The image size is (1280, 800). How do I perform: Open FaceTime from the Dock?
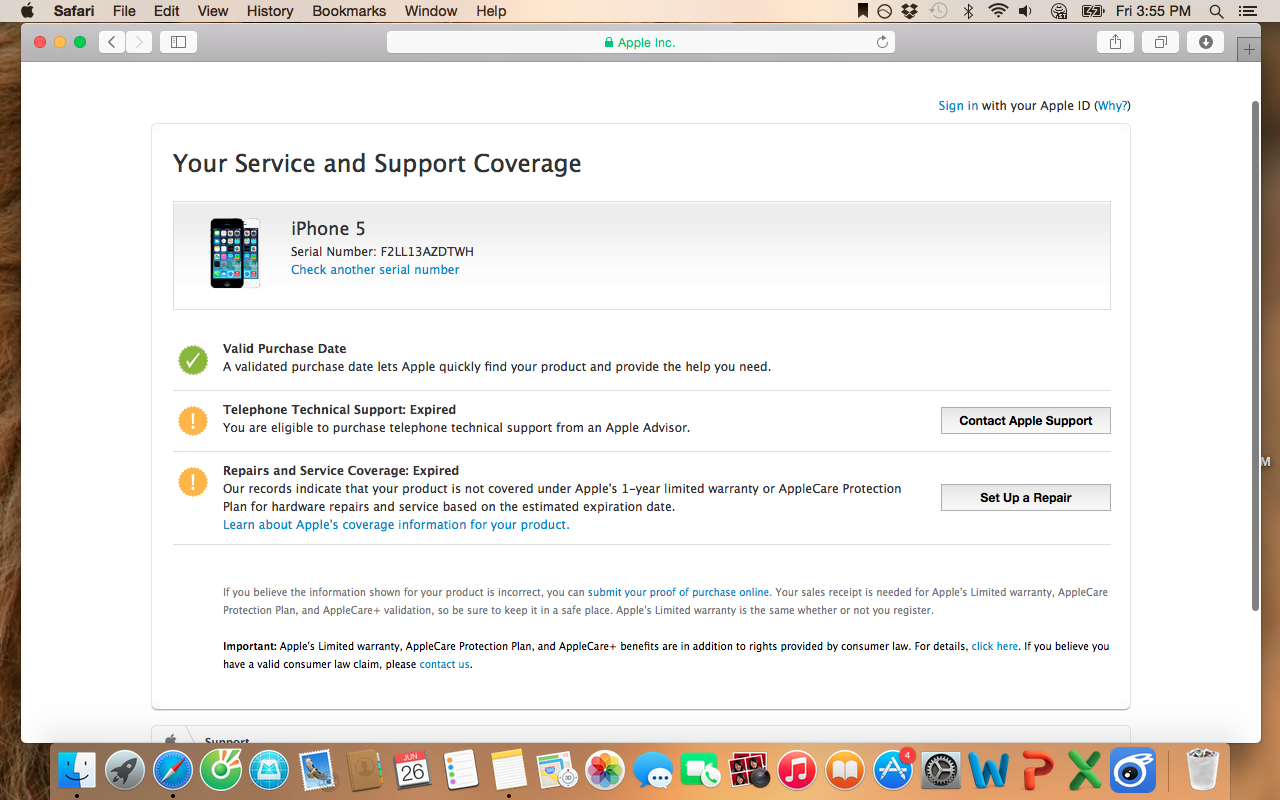[701, 771]
